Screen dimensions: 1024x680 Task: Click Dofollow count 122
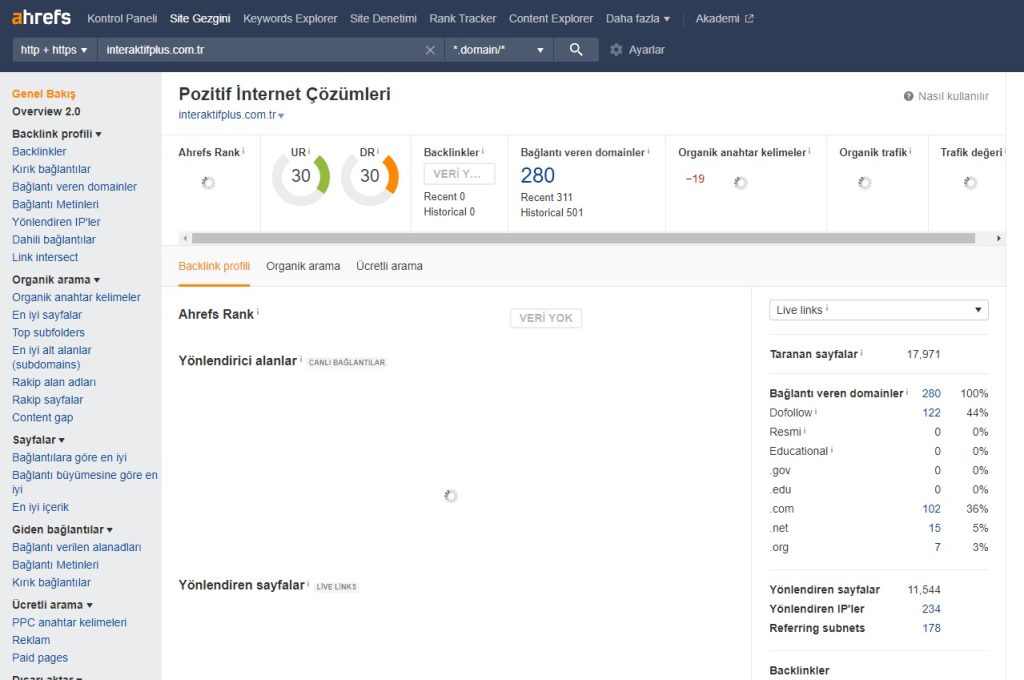(931, 413)
